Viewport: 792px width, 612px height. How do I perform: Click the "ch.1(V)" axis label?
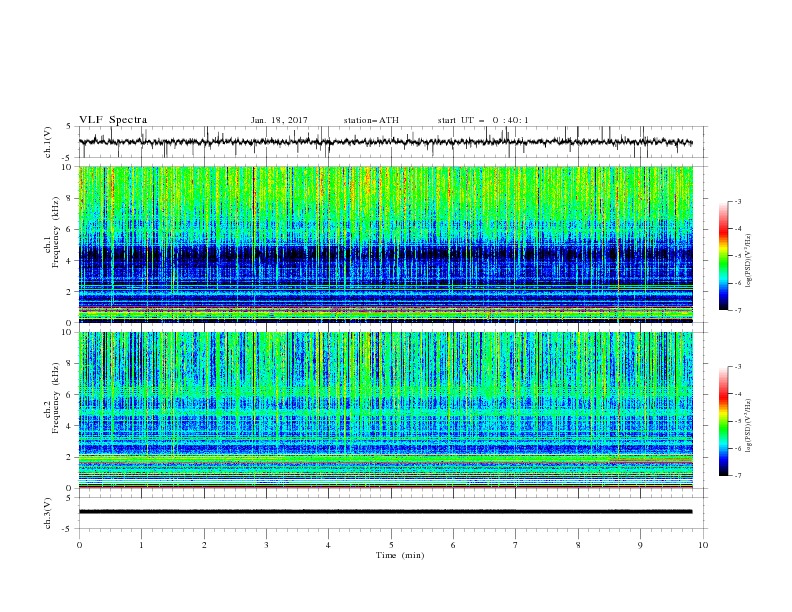tap(48, 142)
